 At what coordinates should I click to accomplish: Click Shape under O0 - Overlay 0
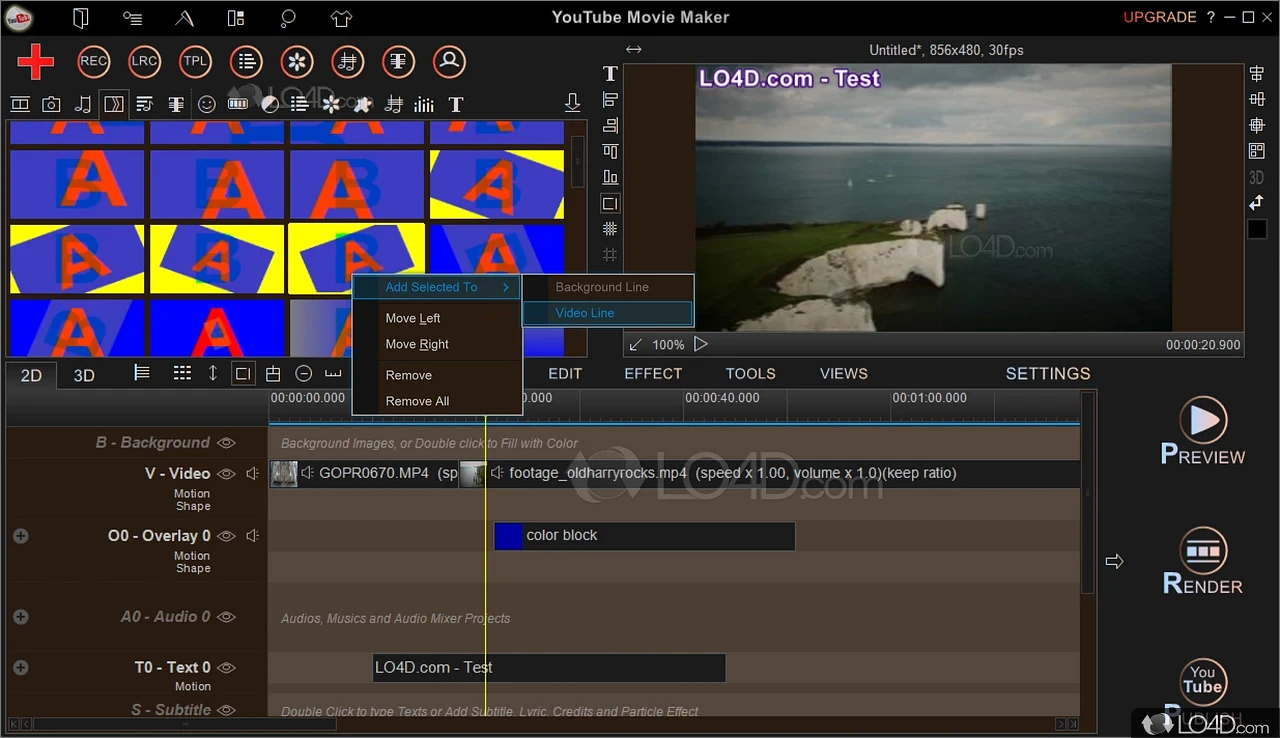193,568
